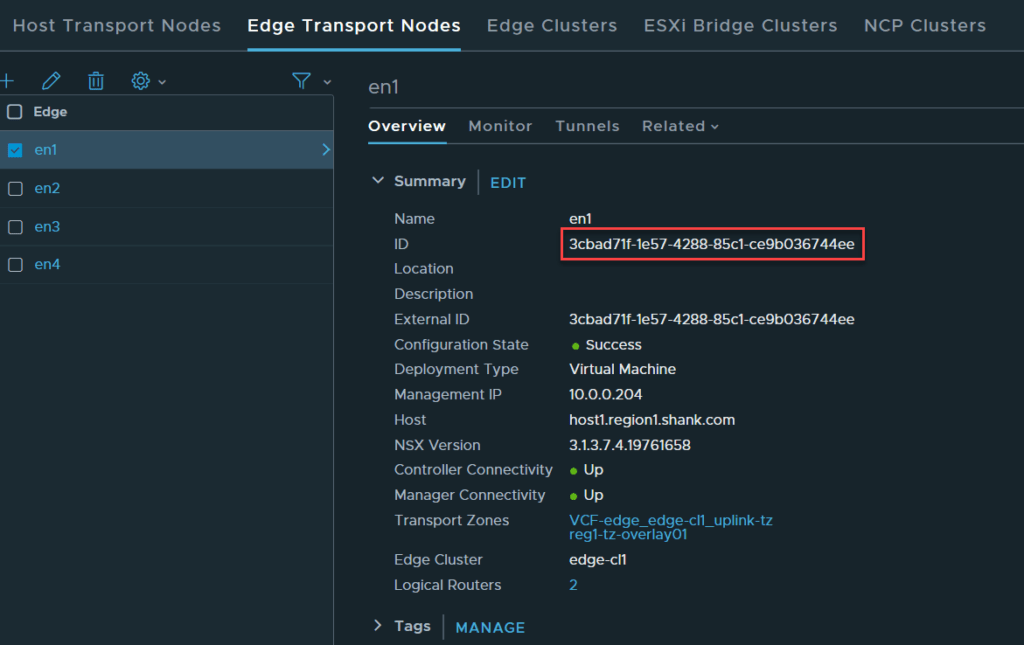This screenshot has height=645, width=1024.
Task: Click the ID value 3cbad71f-1e57-4288-85c1-ce9b036744ee
Action: click(711, 244)
